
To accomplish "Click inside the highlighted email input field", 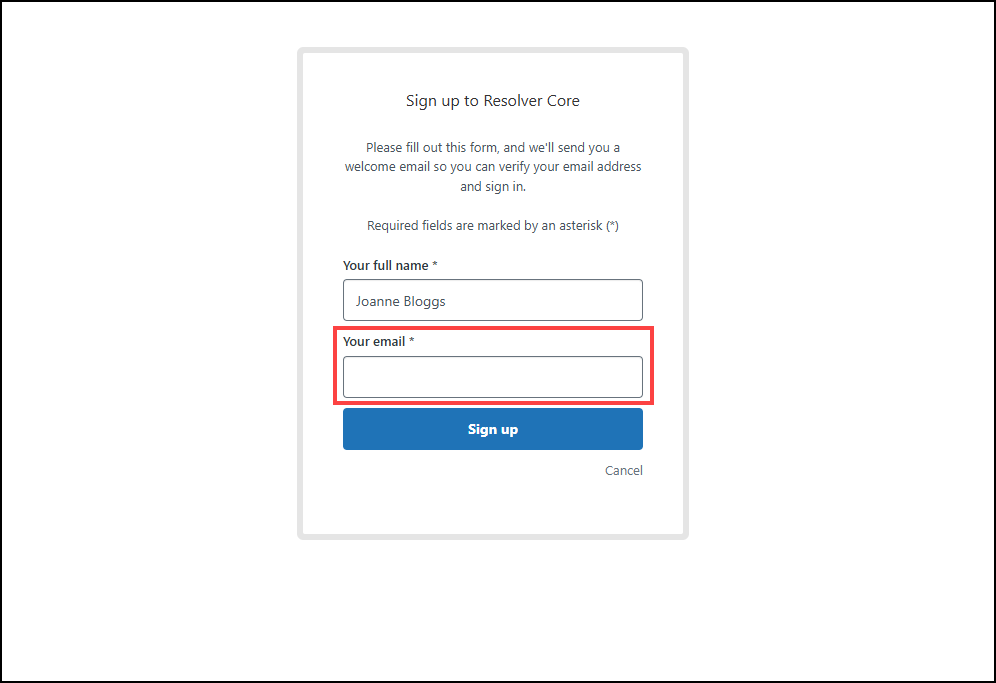I will click(493, 377).
